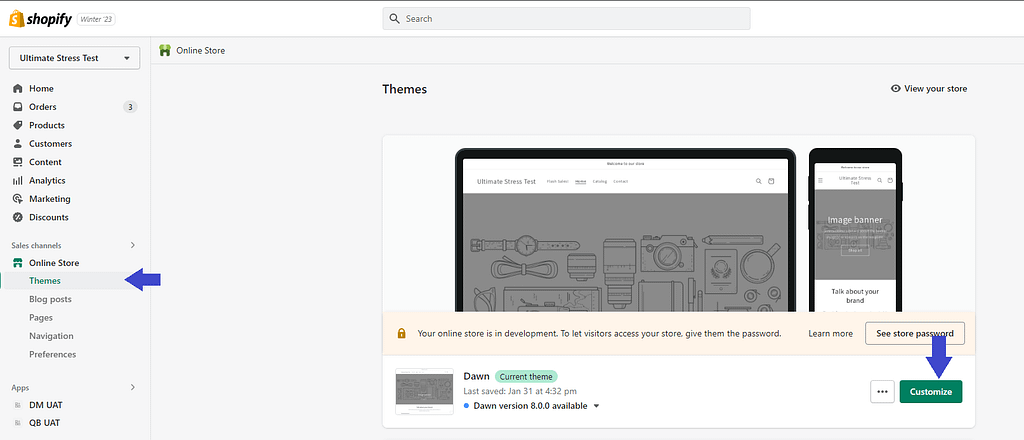
Task: Open the Customers section
Action: pyautogui.click(x=50, y=144)
